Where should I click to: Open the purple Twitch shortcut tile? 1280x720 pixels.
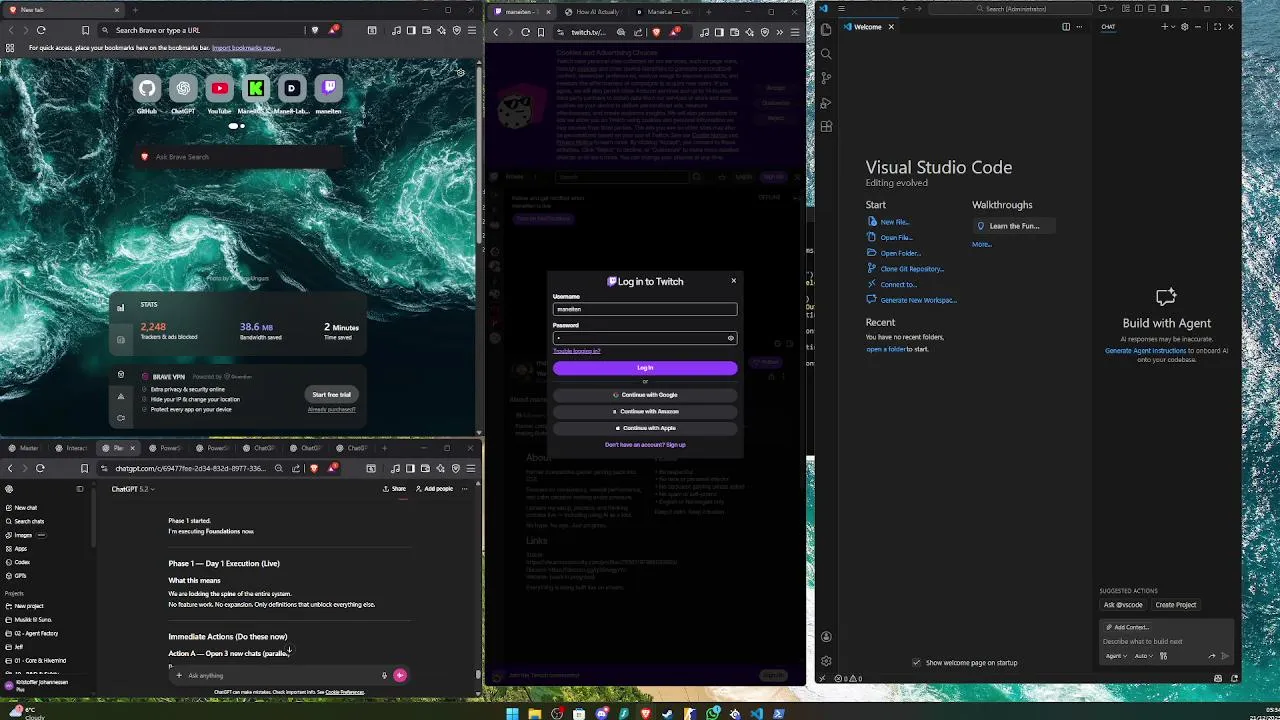(x=328, y=89)
